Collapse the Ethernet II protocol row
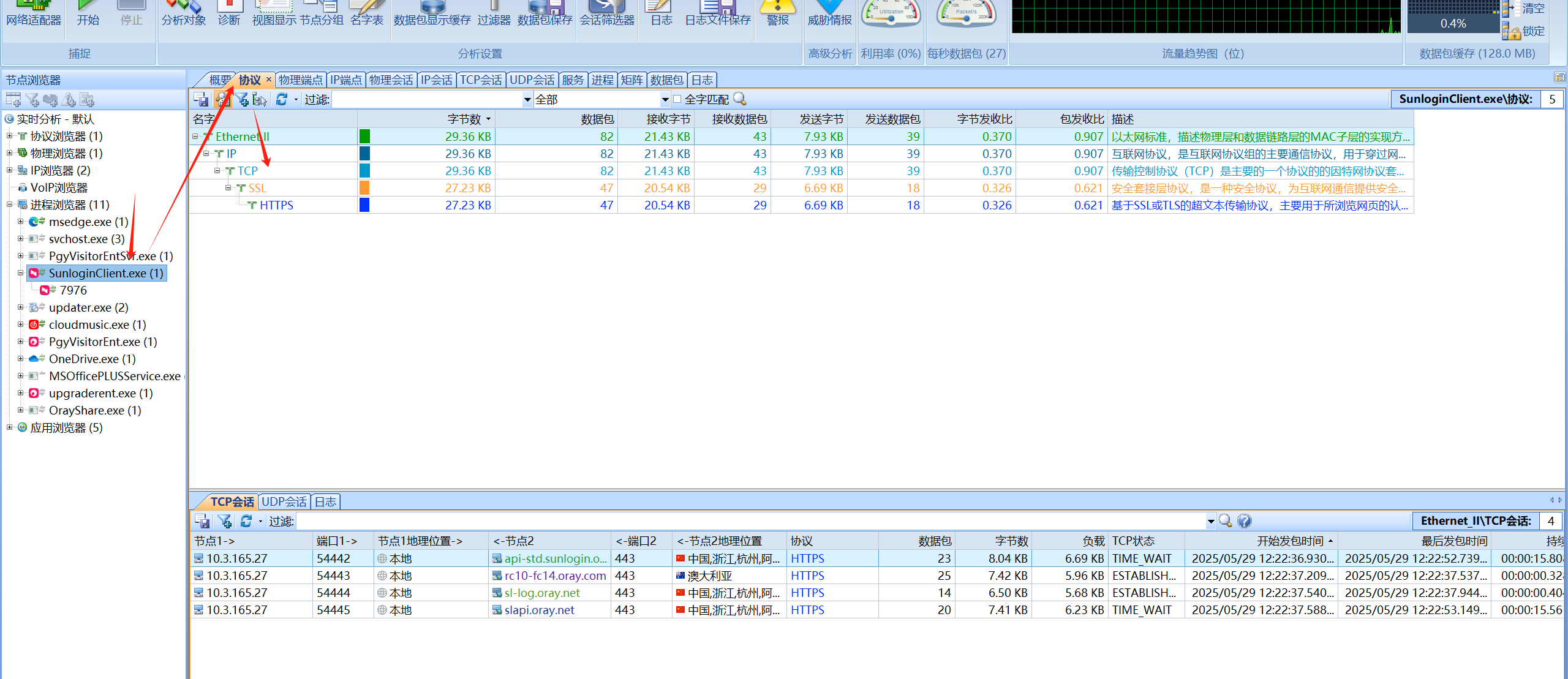1568x679 pixels. 195,137
